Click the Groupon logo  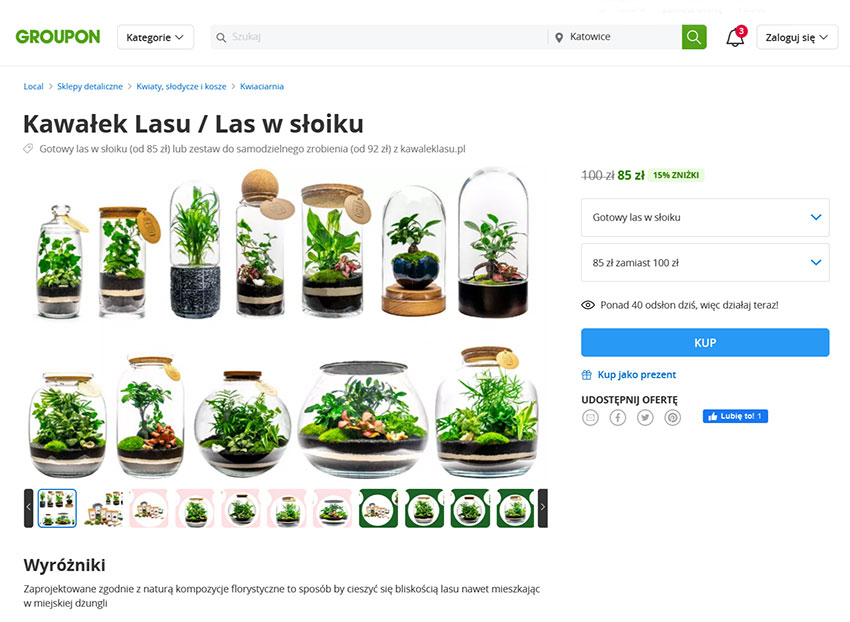pyautogui.click(x=58, y=37)
